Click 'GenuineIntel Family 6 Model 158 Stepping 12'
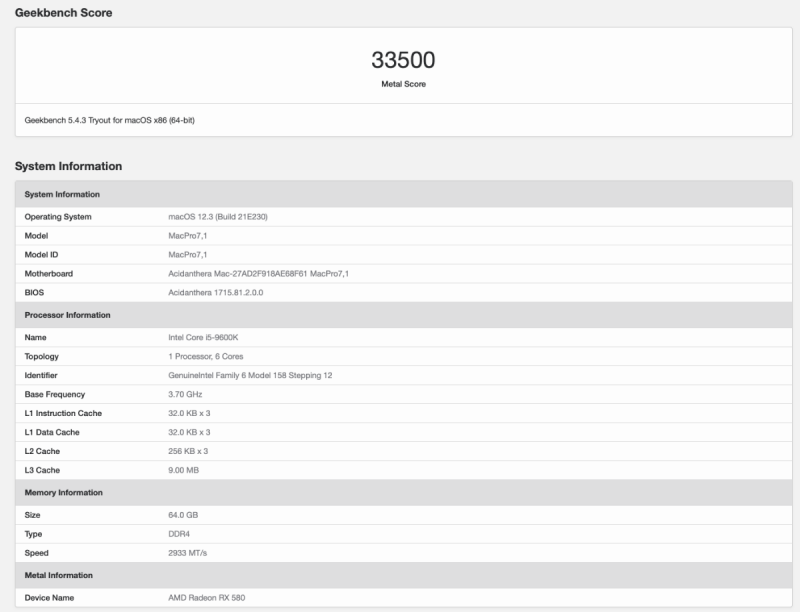This screenshot has height=612, width=800. pyautogui.click(x=250, y=375)
